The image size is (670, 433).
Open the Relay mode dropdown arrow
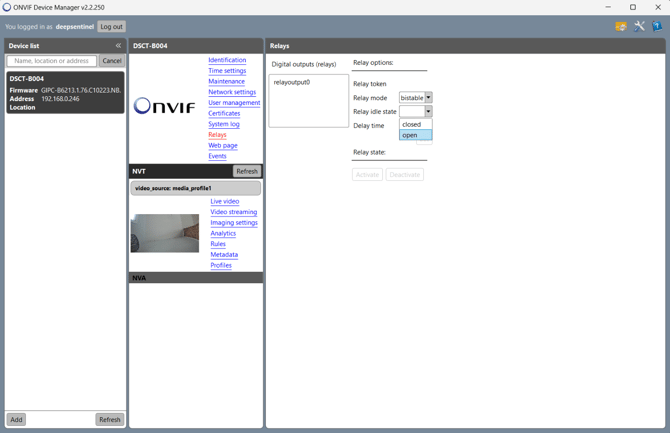tap(428, 97)
